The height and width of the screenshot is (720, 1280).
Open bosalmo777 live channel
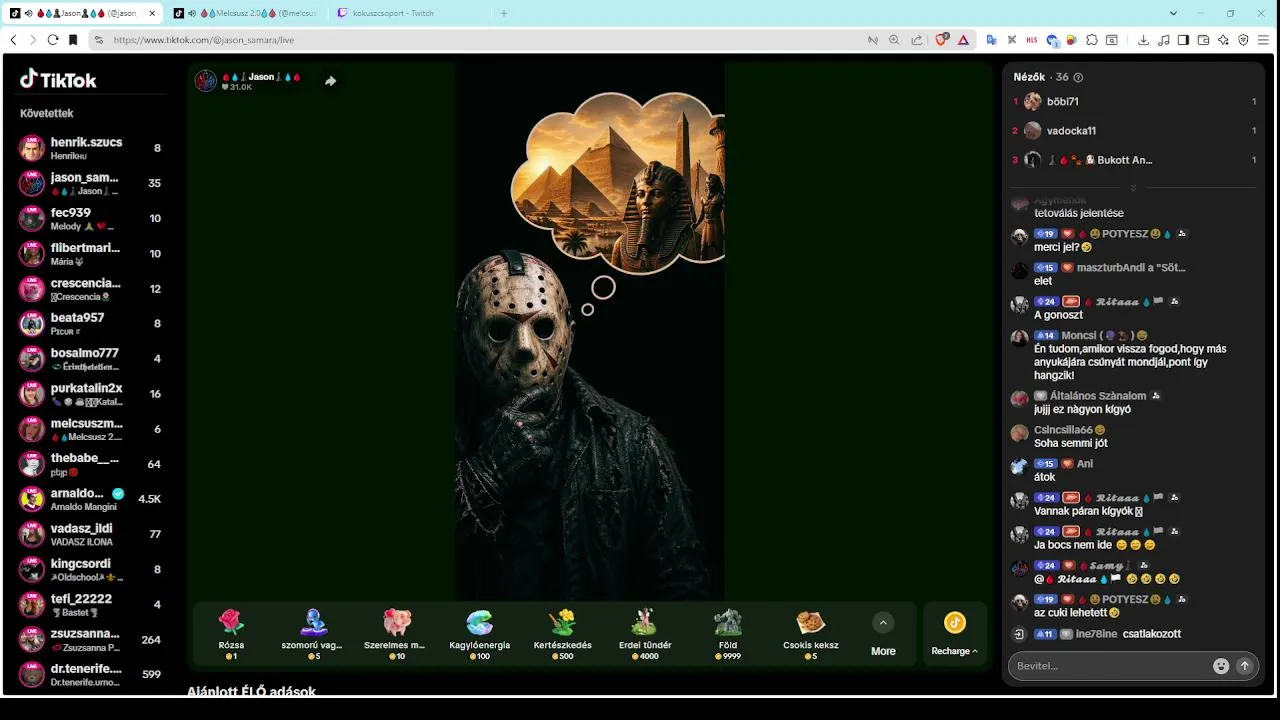pos(92,359)
